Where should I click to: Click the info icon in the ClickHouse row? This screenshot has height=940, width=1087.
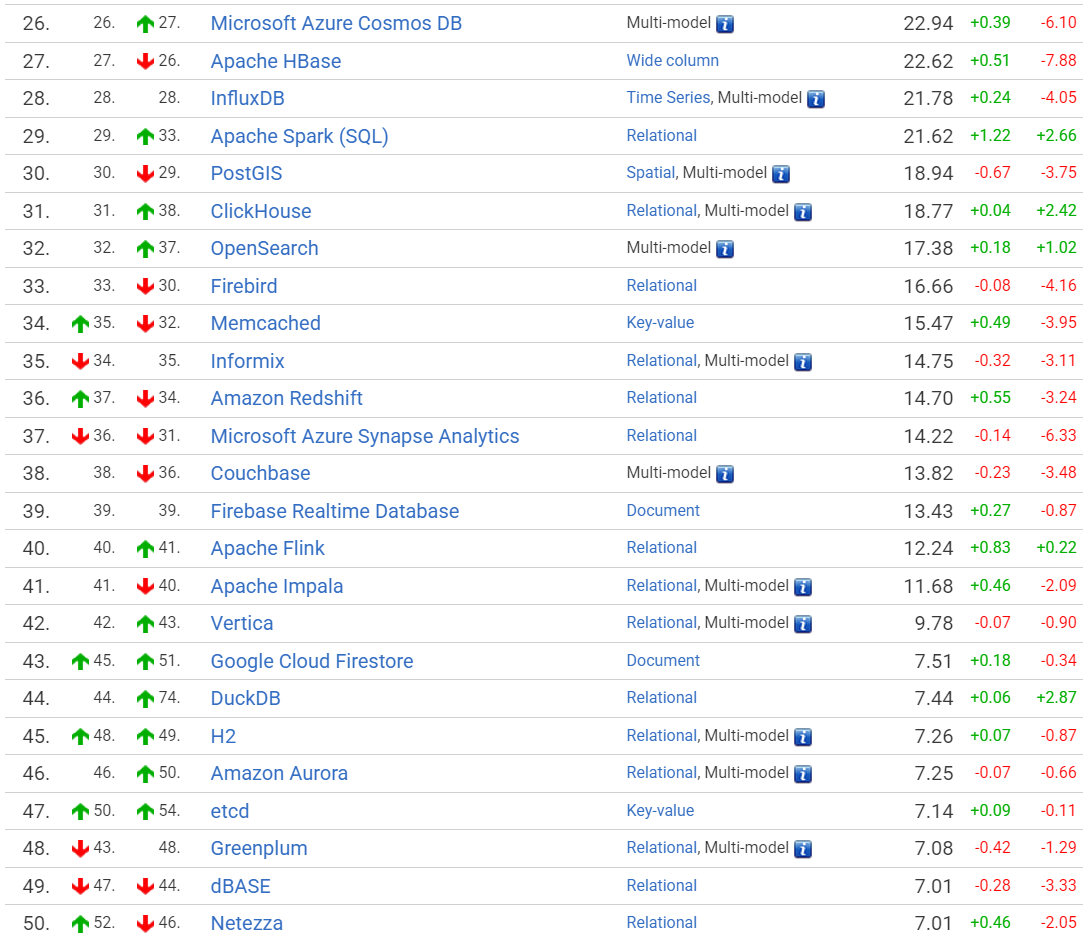[x=803, y=211]
